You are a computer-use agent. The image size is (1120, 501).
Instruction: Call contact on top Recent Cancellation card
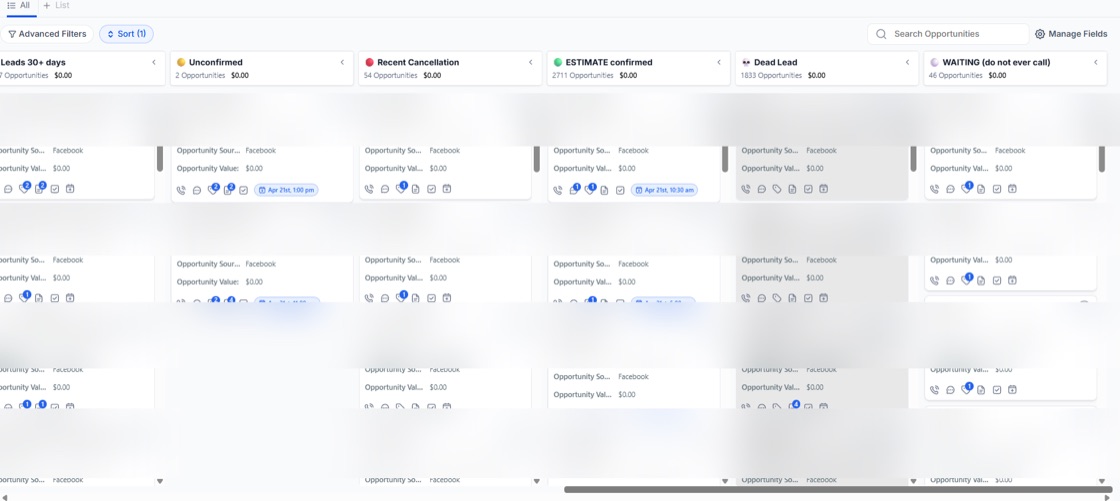click(369, 189)
